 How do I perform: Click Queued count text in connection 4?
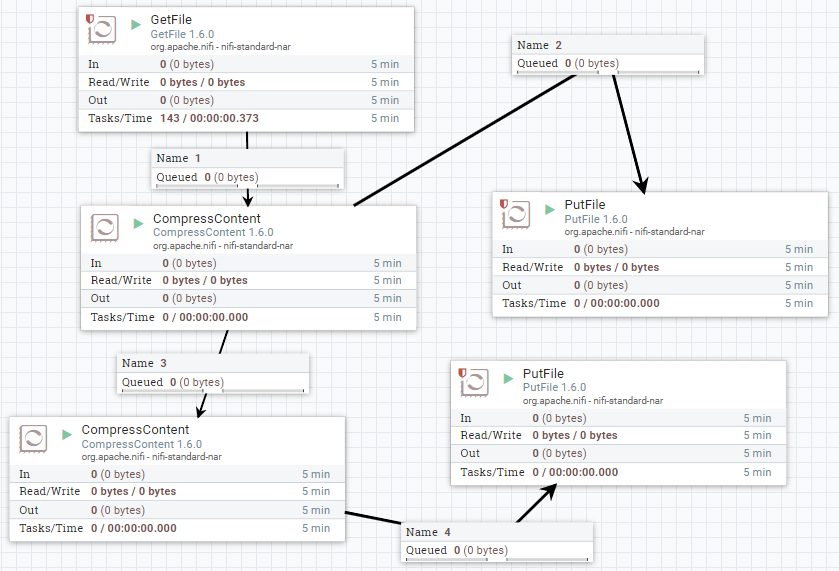[x=457, y=550]
